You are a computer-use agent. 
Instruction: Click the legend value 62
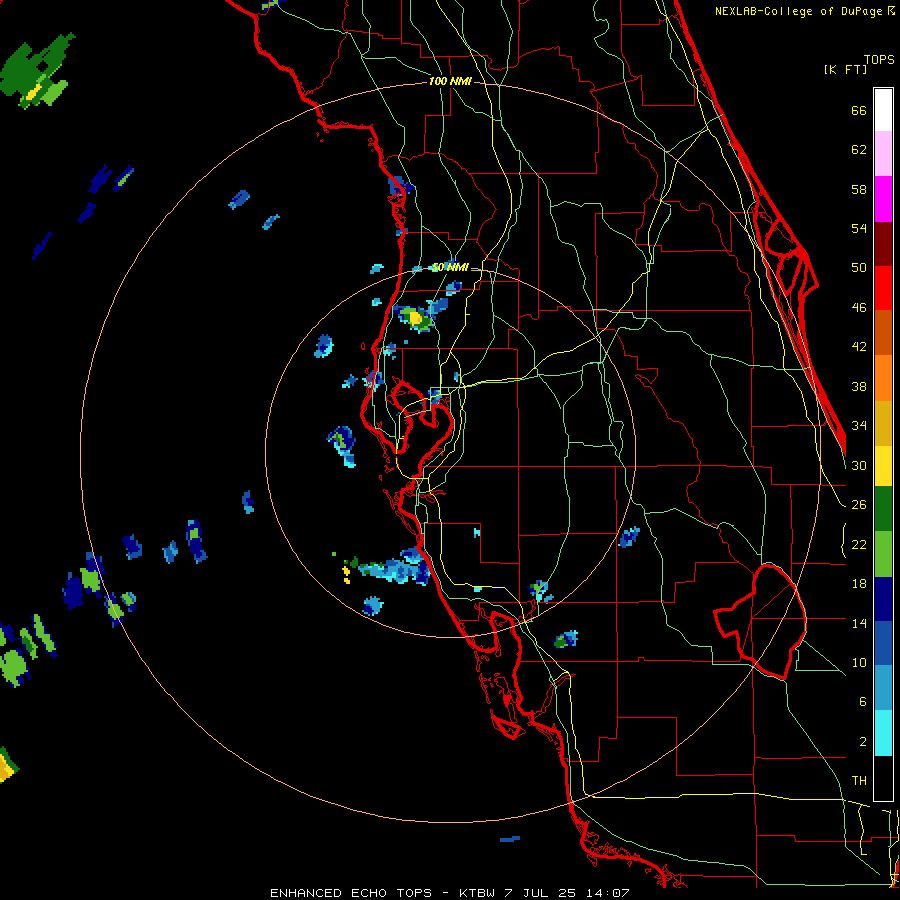pos(859,150)
